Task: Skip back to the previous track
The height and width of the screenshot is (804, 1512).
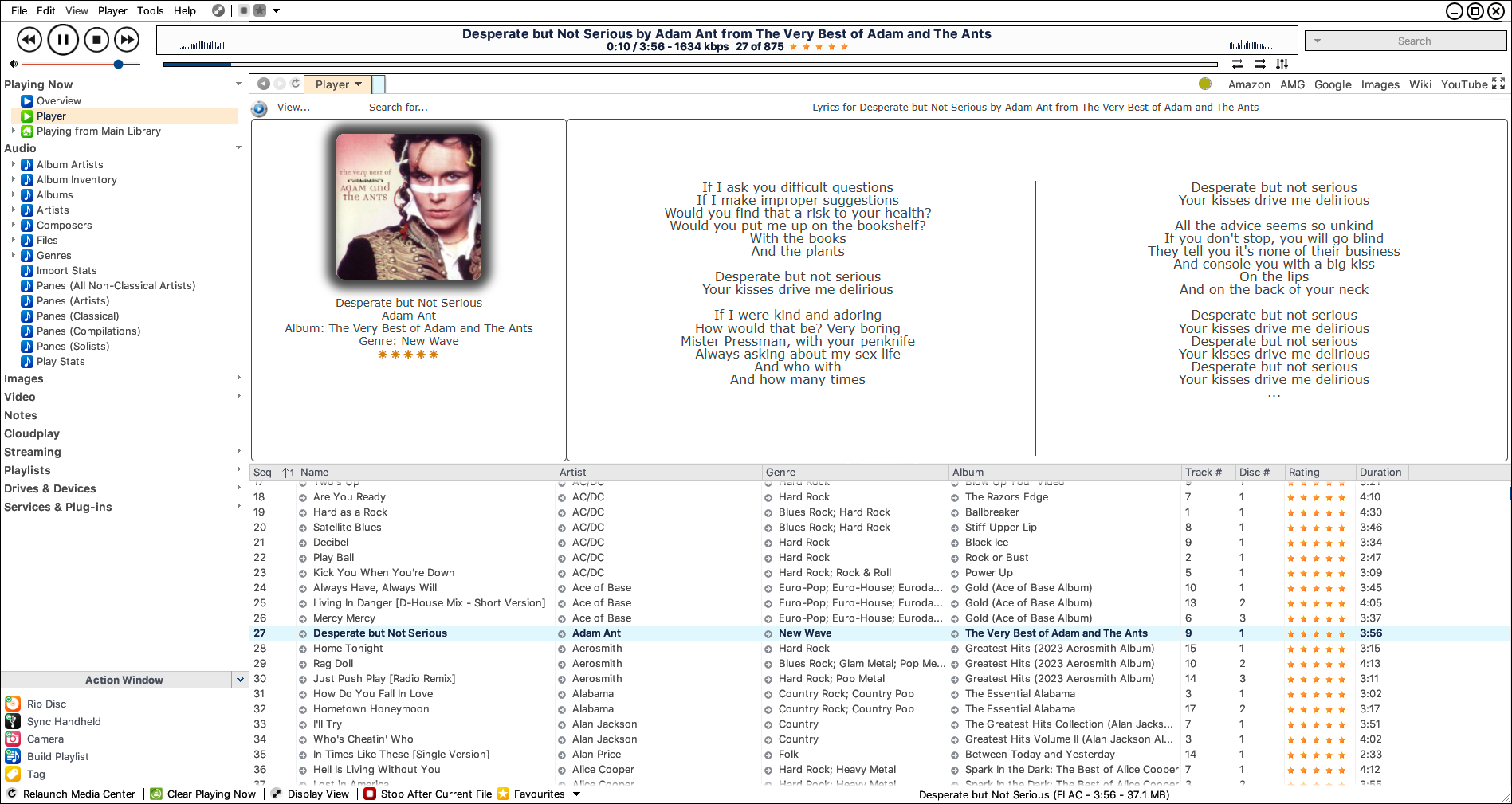Action: pos(29,39)
